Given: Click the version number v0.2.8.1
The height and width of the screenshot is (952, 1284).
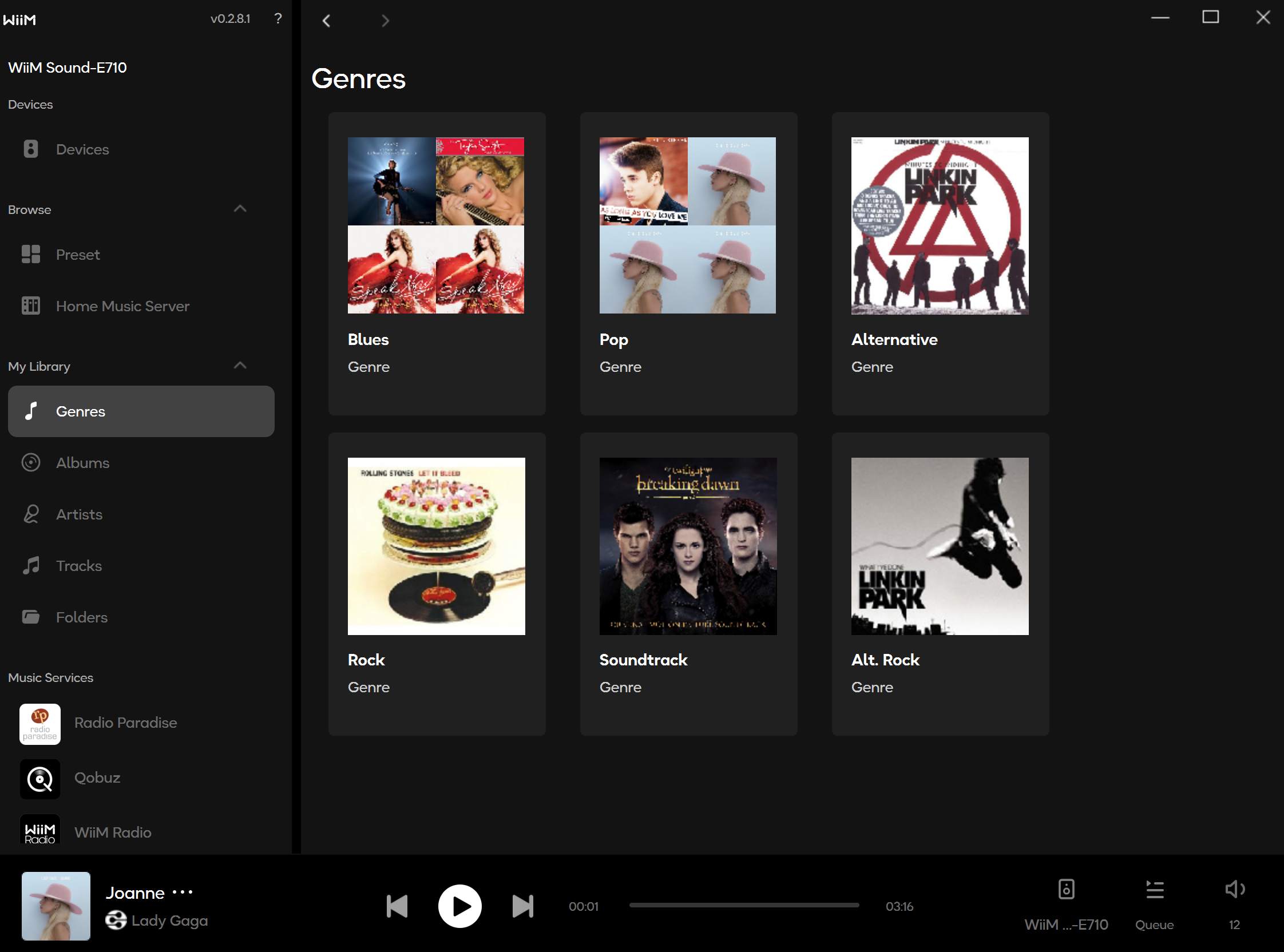Looking at the screenshot, I should (230, 18).
